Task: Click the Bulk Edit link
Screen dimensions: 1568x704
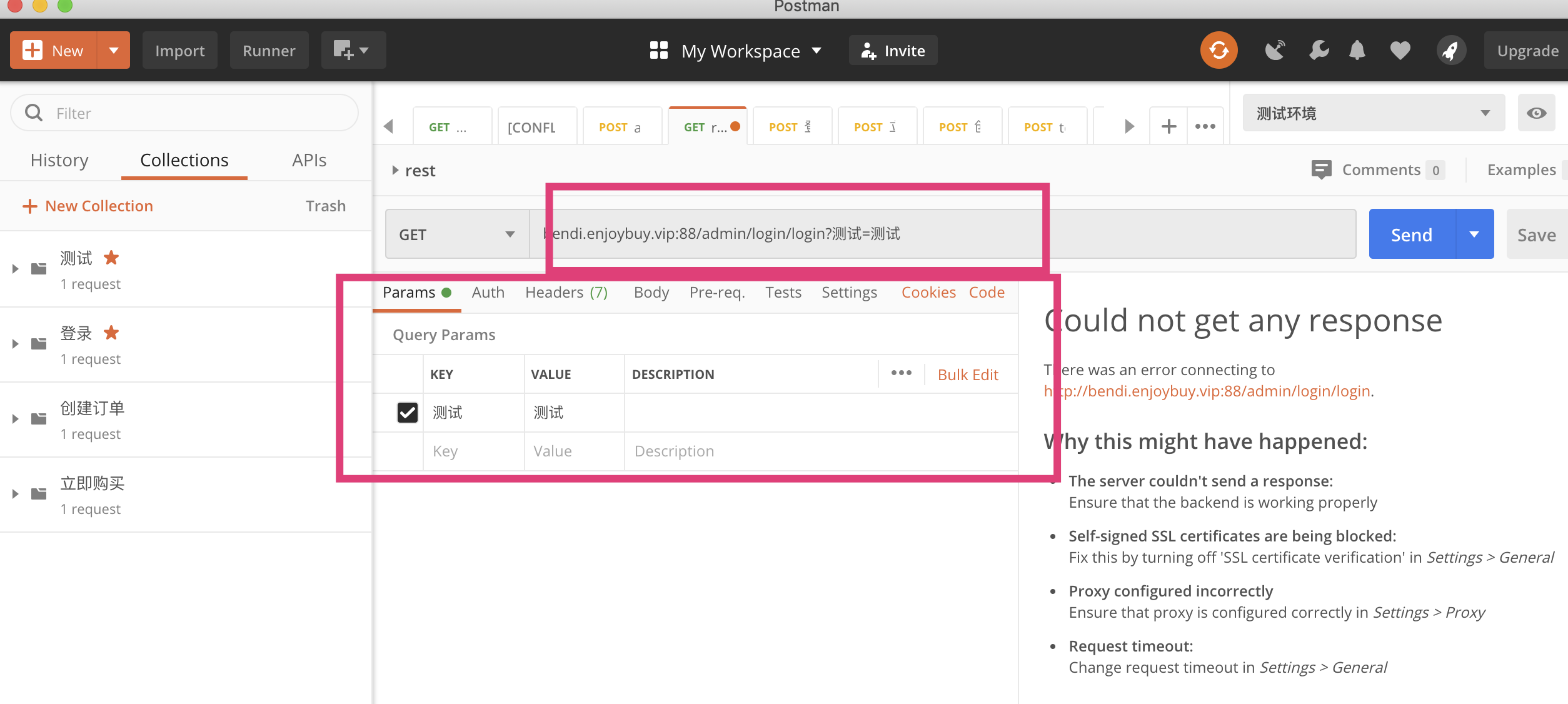Action: [967, 375]
